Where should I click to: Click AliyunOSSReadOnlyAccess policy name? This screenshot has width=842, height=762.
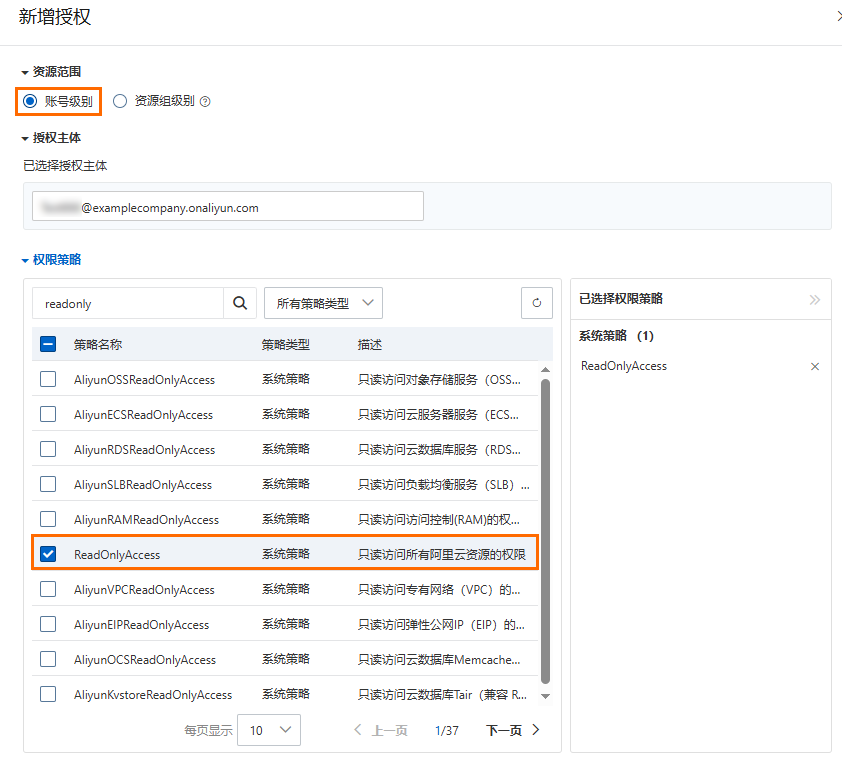[x=144, y=380]
